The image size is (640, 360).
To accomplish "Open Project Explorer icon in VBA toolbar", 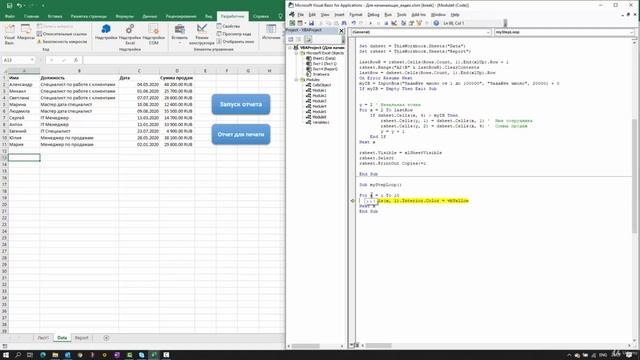I will pyautogui.click(x=403, y=23).
